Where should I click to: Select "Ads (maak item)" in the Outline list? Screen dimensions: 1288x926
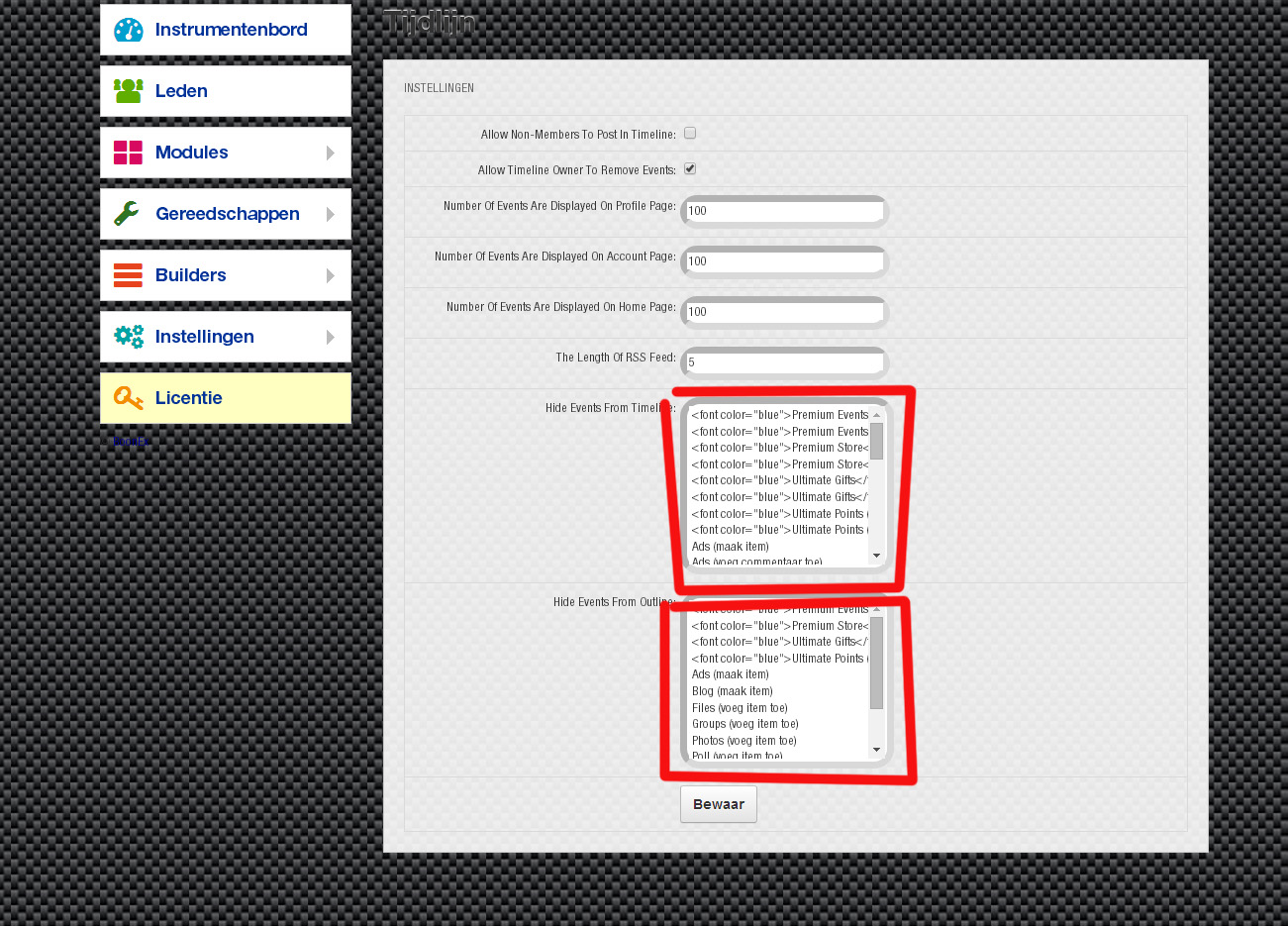(x=730, y=674)
